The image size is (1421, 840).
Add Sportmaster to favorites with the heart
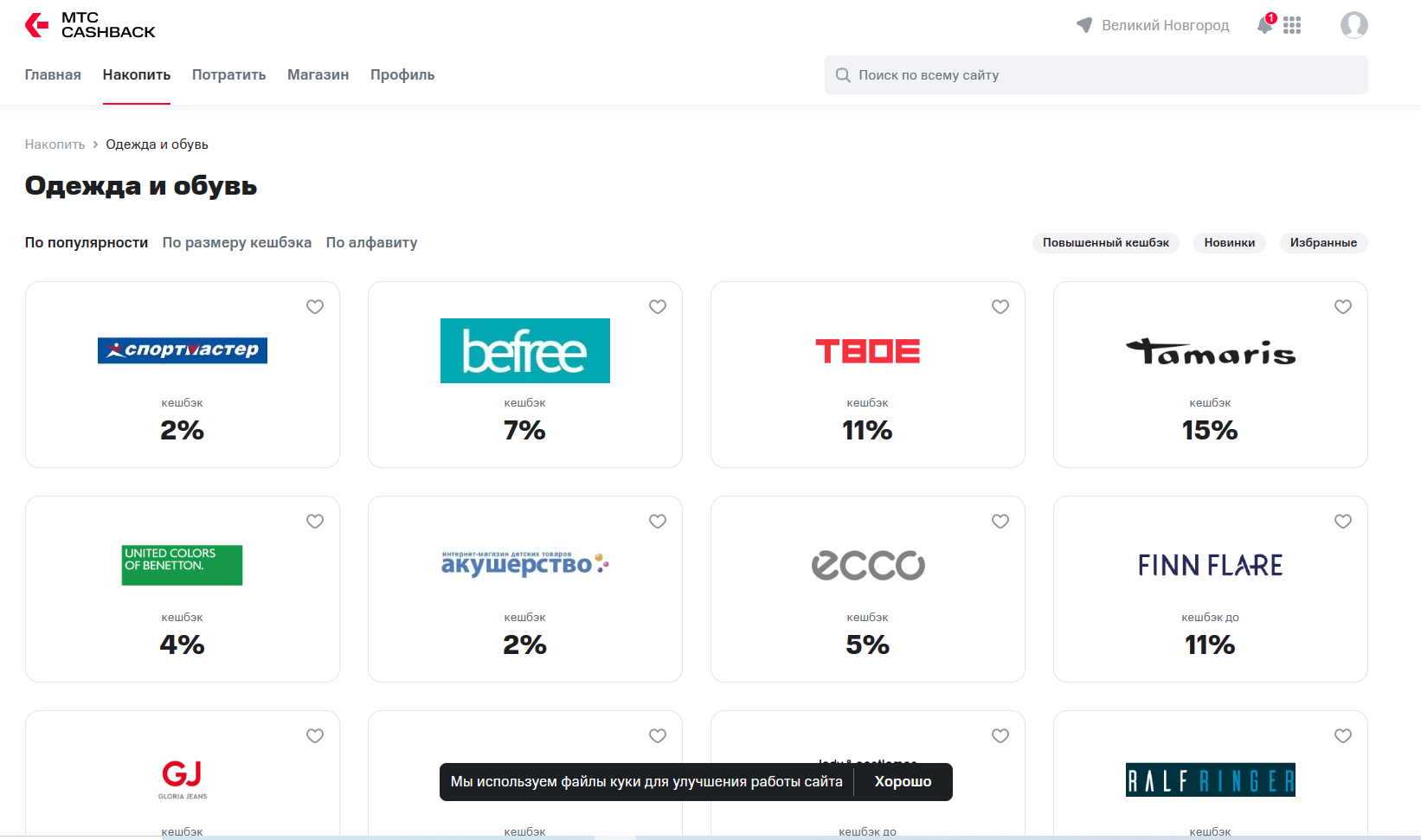click(x=315, y=307)
